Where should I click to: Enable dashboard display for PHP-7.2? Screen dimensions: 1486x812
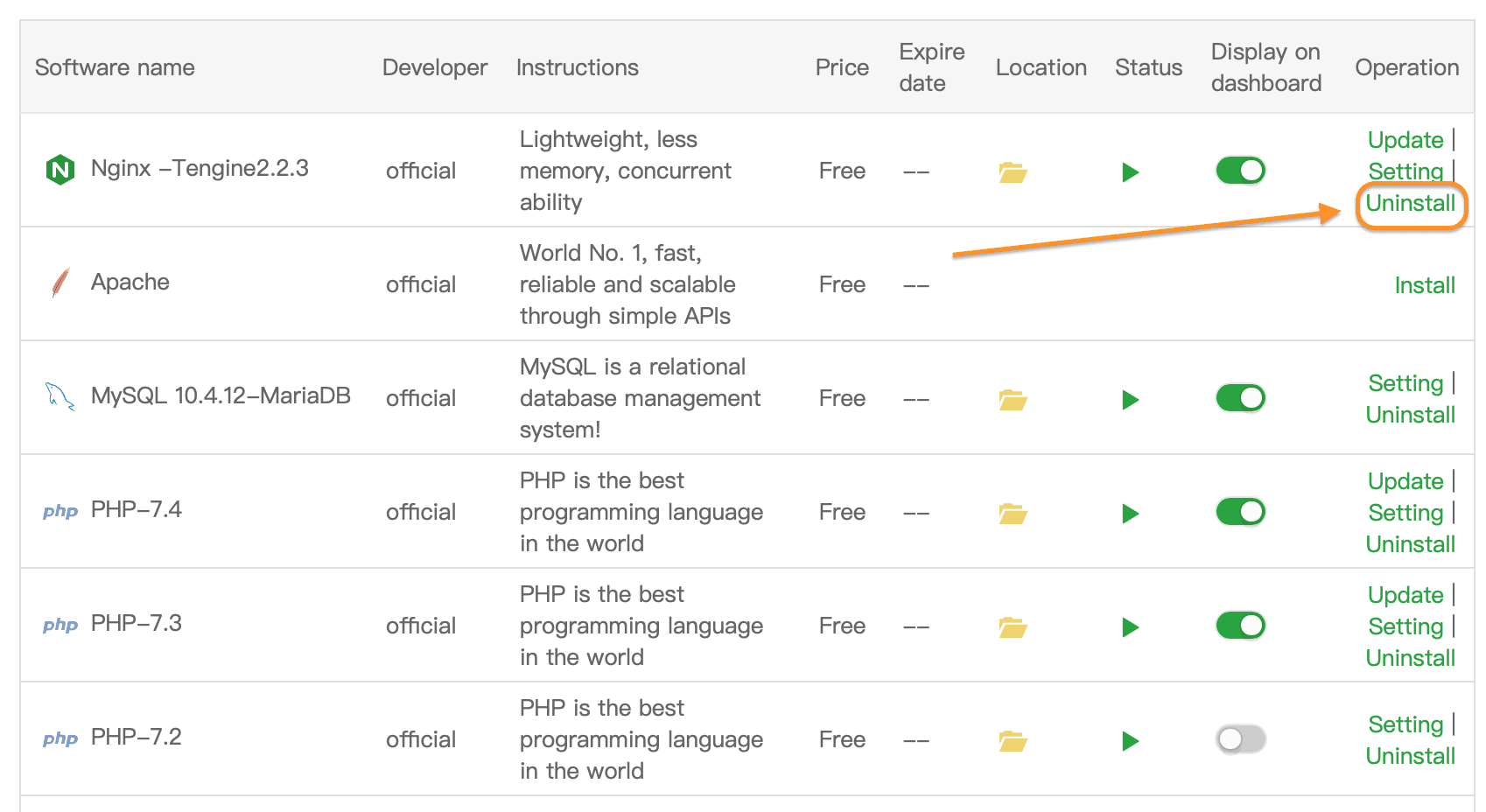click(x=1239, y=739)
